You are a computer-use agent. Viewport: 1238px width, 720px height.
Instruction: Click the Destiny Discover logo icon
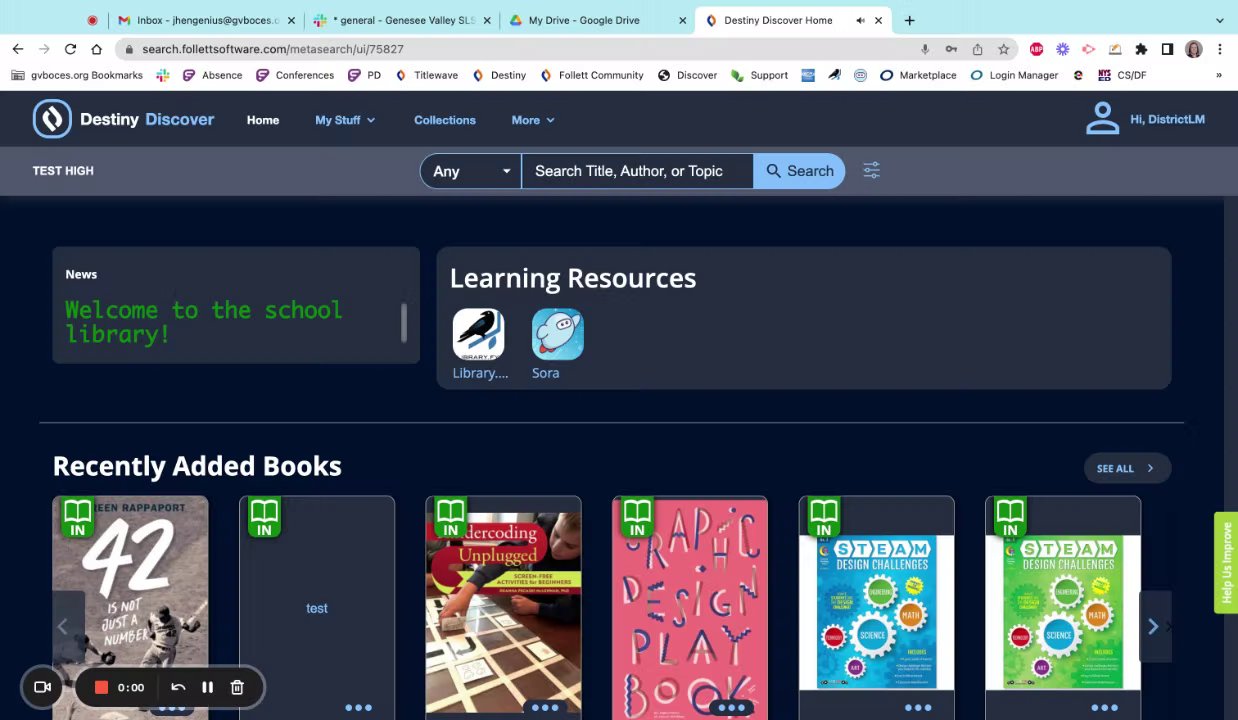coord(52,119)
